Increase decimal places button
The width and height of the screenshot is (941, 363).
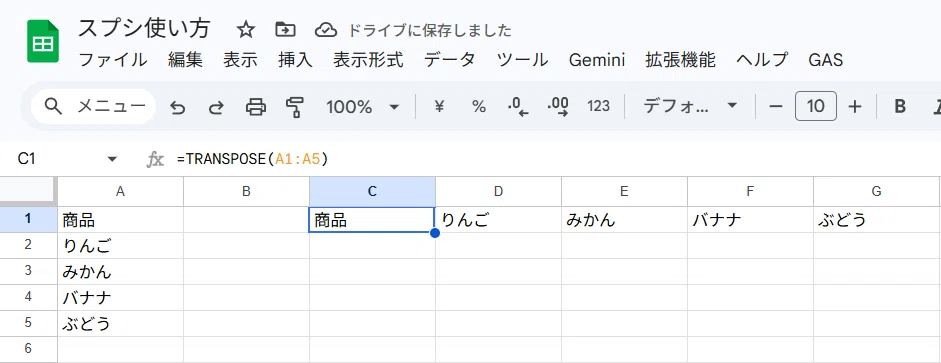(x=558, y=107)
